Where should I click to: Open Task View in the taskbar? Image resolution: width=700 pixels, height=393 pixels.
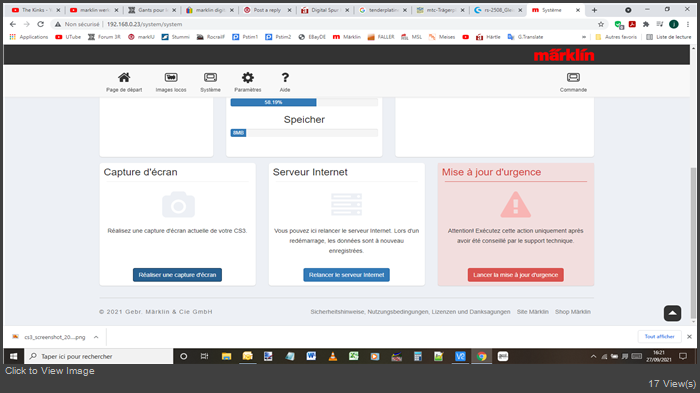point(204,356)
